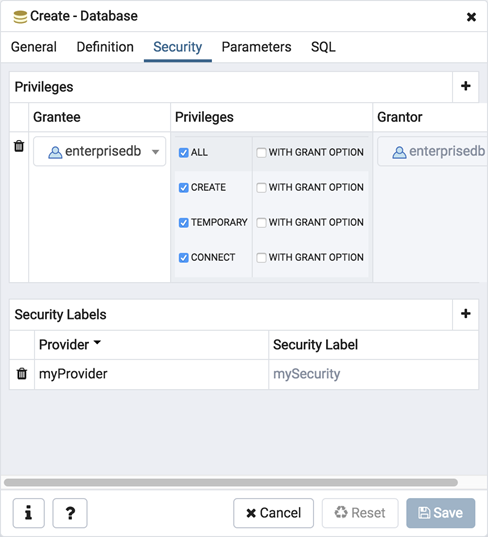
Task: Click the myProvider provider cell
Action: 151,374
